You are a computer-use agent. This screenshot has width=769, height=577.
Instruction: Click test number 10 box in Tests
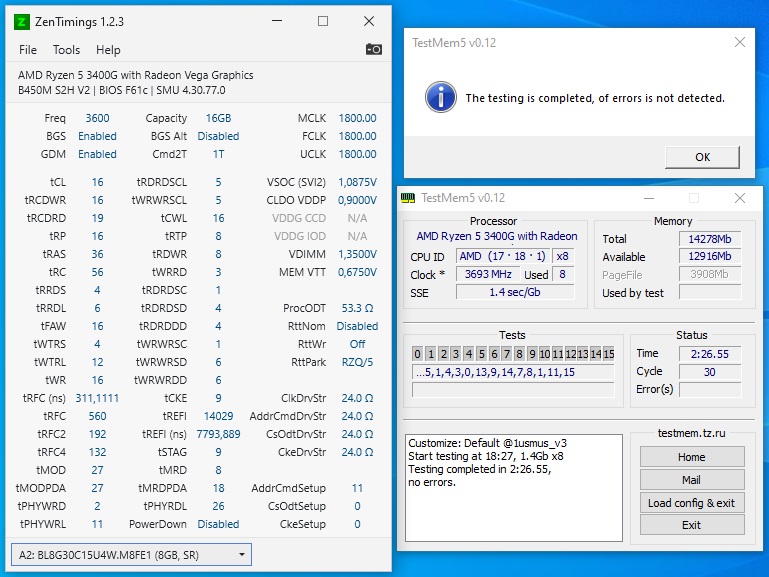coord(545,354)
